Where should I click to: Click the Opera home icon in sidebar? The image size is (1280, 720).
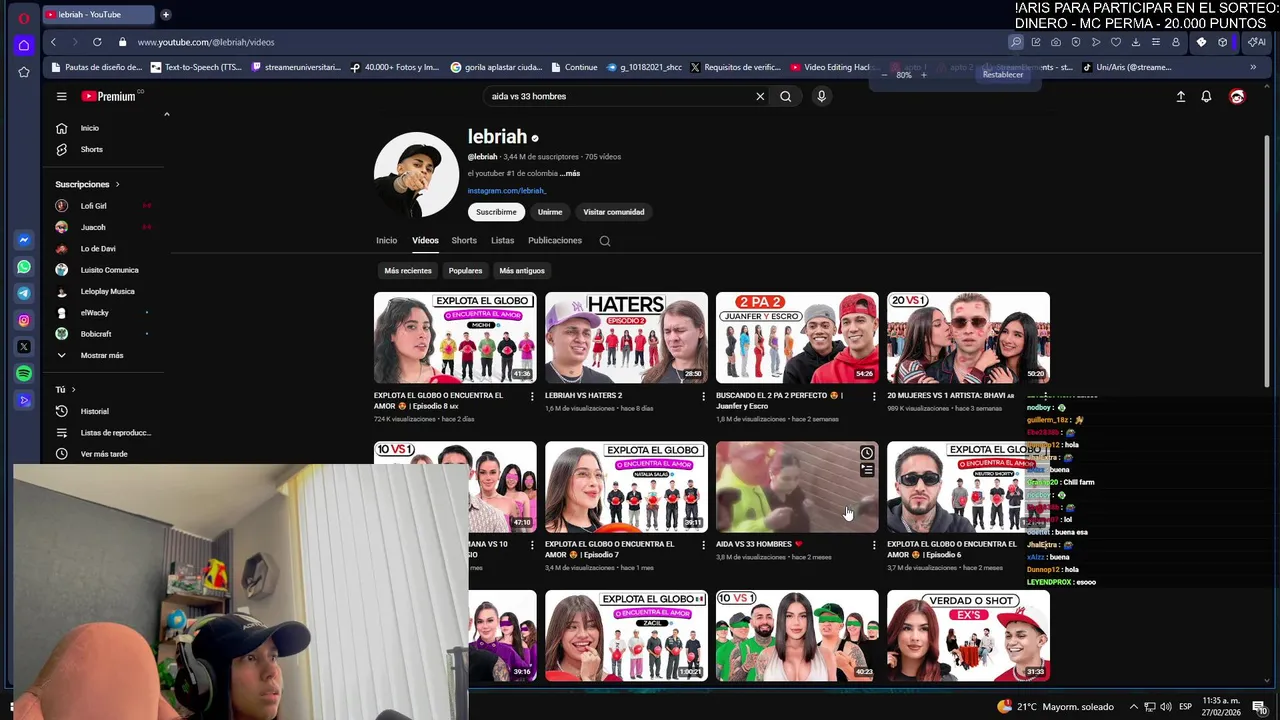click(x=24, y=45)
